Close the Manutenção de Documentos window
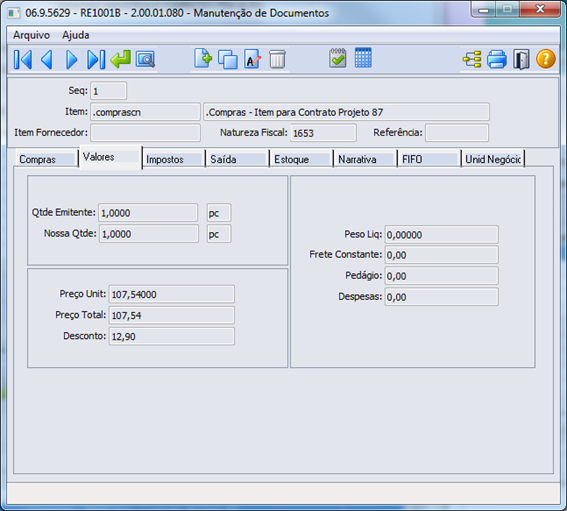Viewport: 567px width, 511px height. pos(540,9)
